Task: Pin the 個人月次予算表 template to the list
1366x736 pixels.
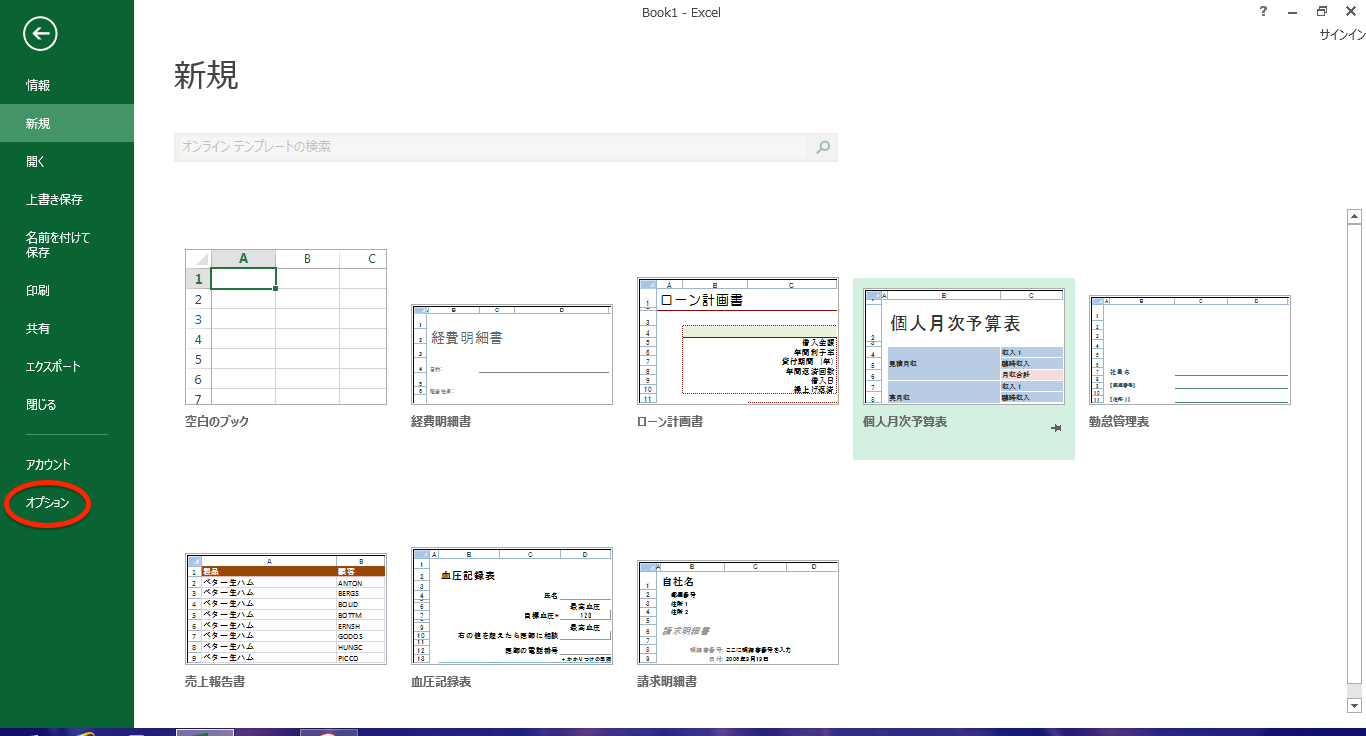Action: (1055, 428)
